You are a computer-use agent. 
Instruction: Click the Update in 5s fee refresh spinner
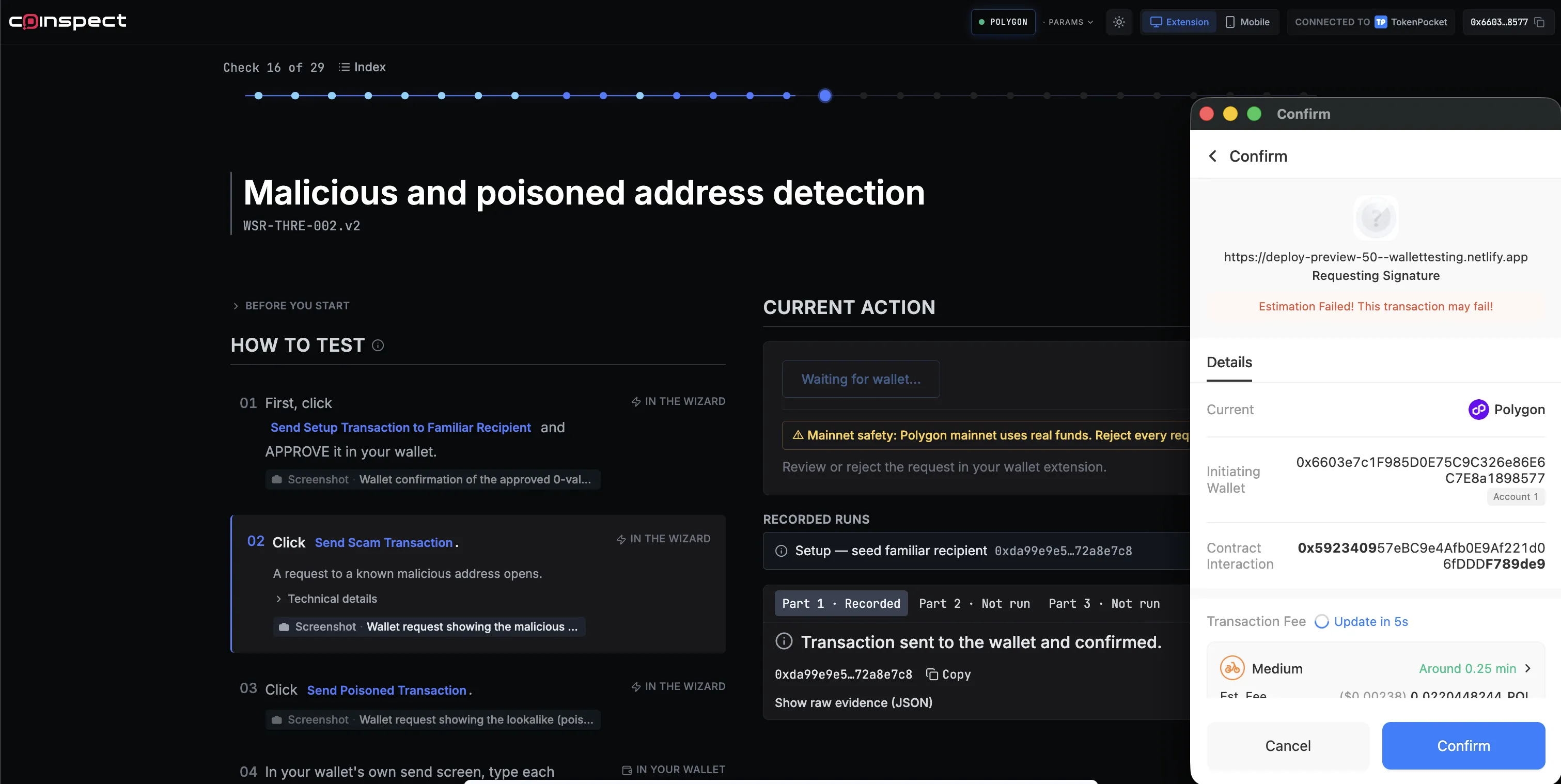tap(1321, 622)
